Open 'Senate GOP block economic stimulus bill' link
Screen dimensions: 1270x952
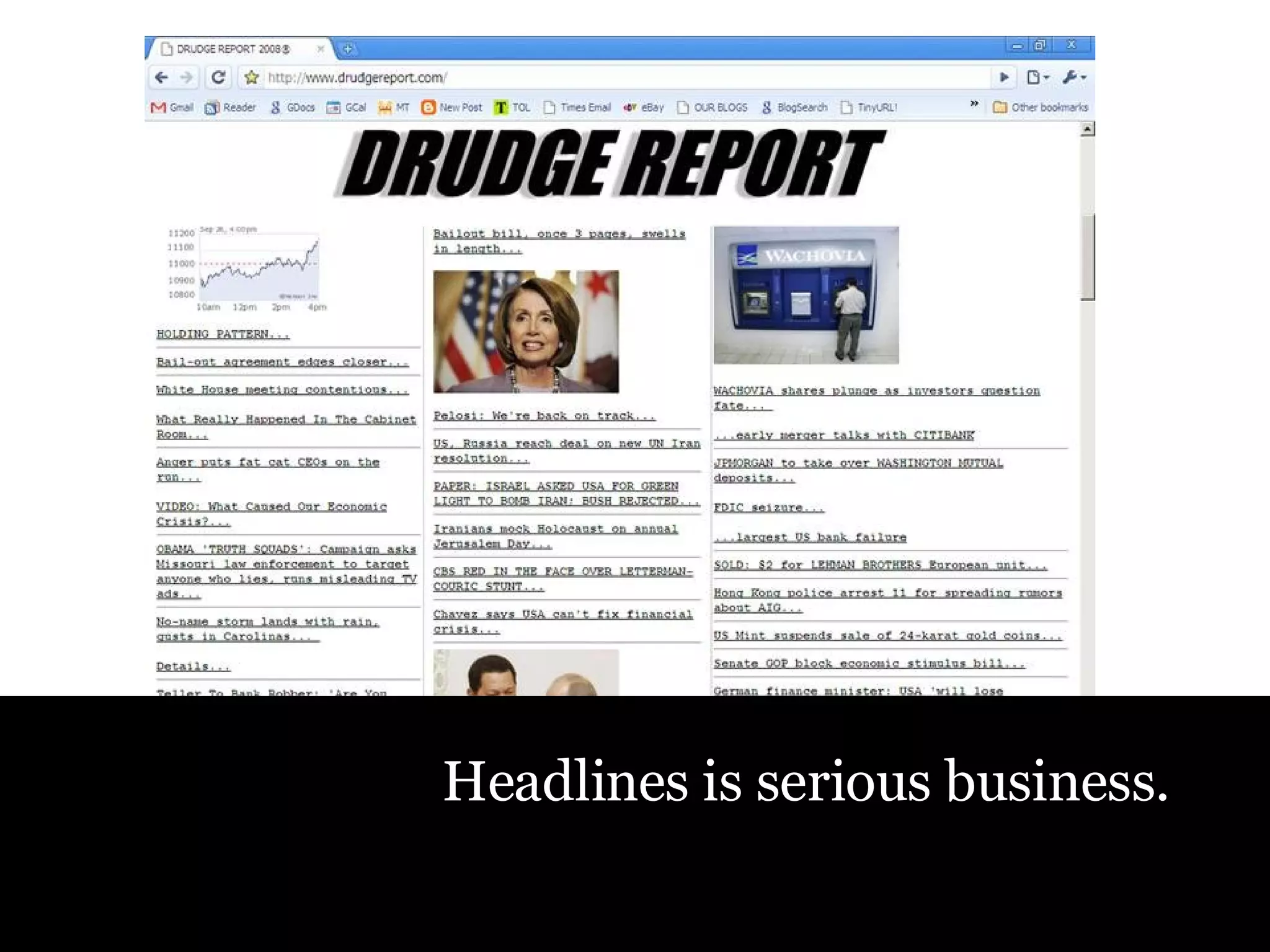click(869, 663)
